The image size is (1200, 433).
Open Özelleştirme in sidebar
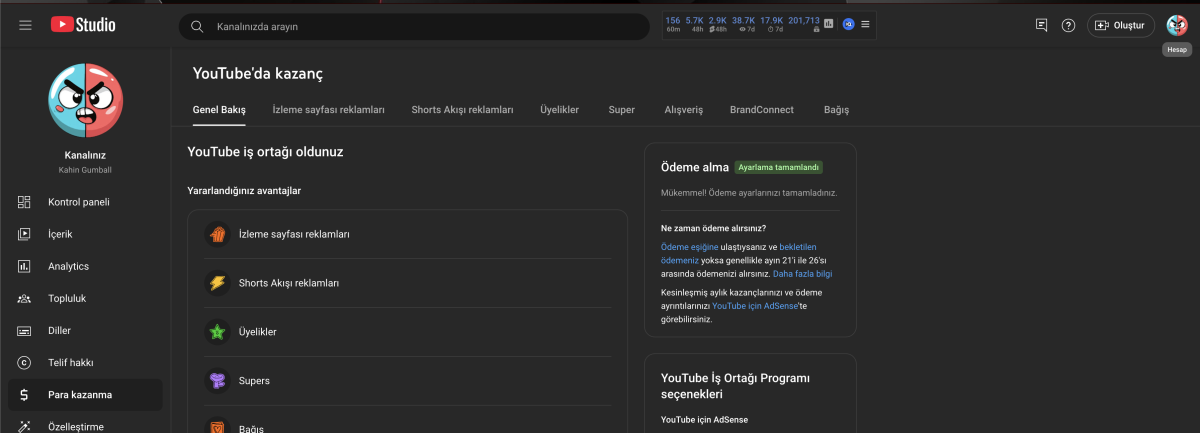tap(85, 424)
